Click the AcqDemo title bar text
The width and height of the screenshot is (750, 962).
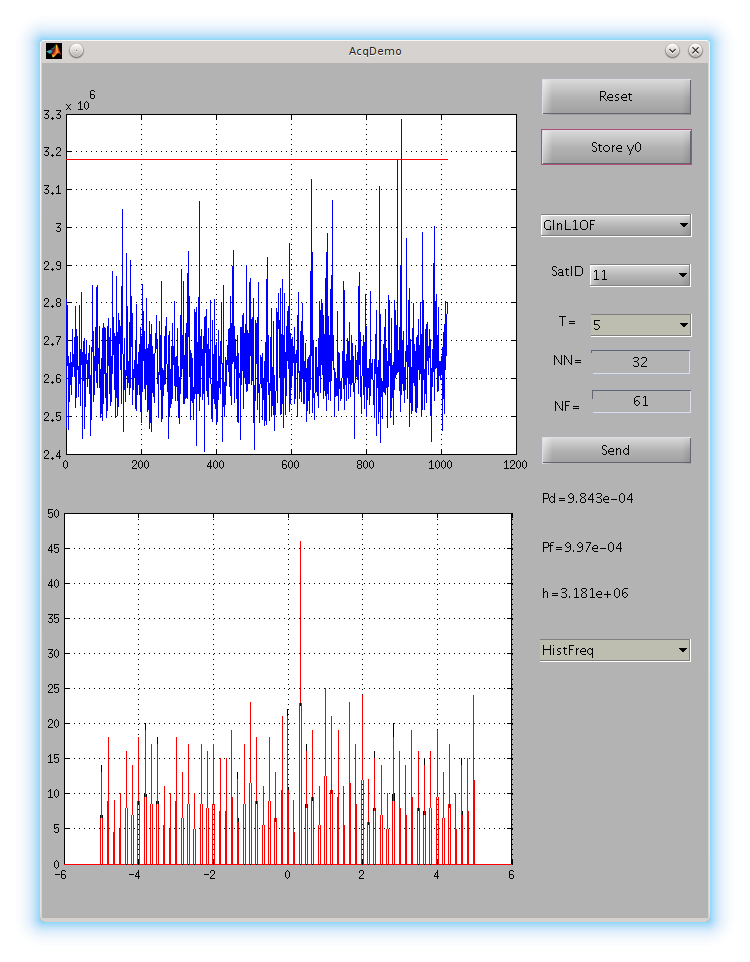point(375,50)
